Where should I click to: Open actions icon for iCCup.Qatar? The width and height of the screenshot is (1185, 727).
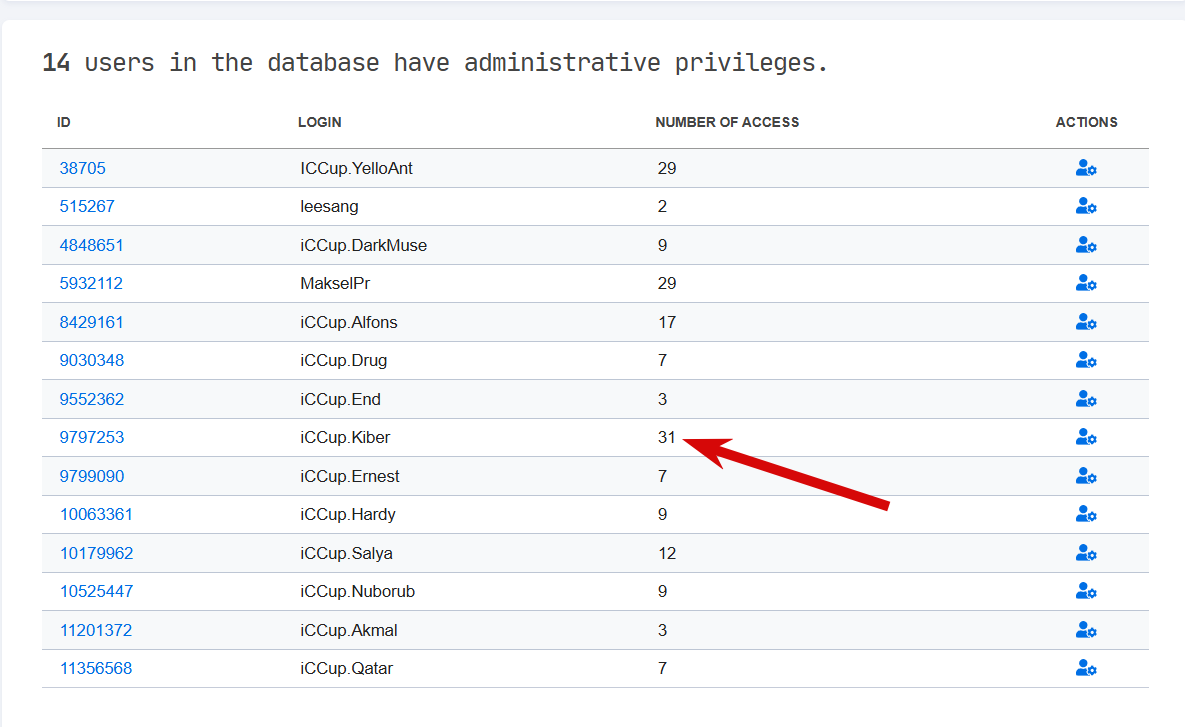tap(1086, 668)
